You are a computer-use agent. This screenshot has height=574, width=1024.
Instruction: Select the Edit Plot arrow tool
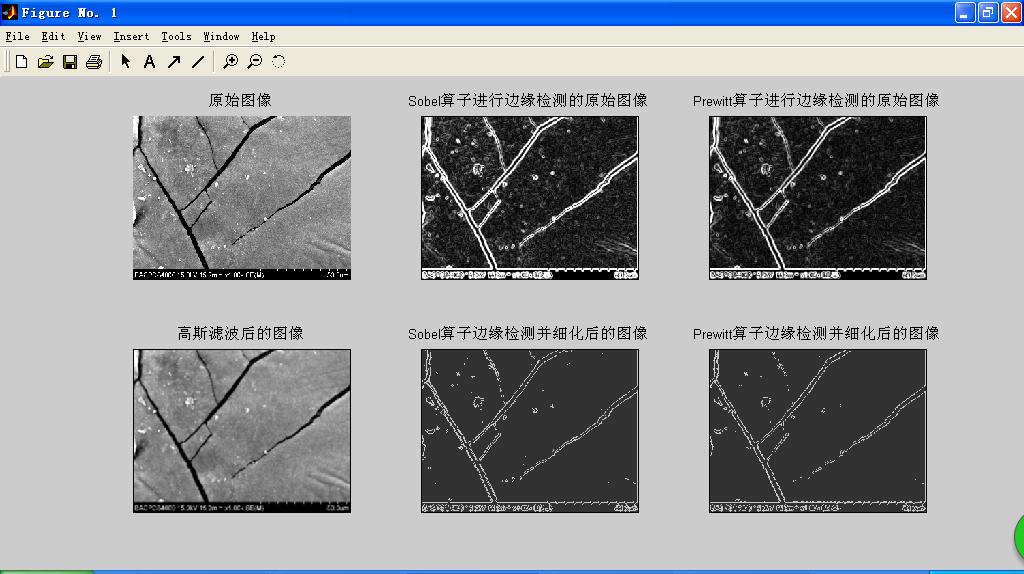(125, 61)
